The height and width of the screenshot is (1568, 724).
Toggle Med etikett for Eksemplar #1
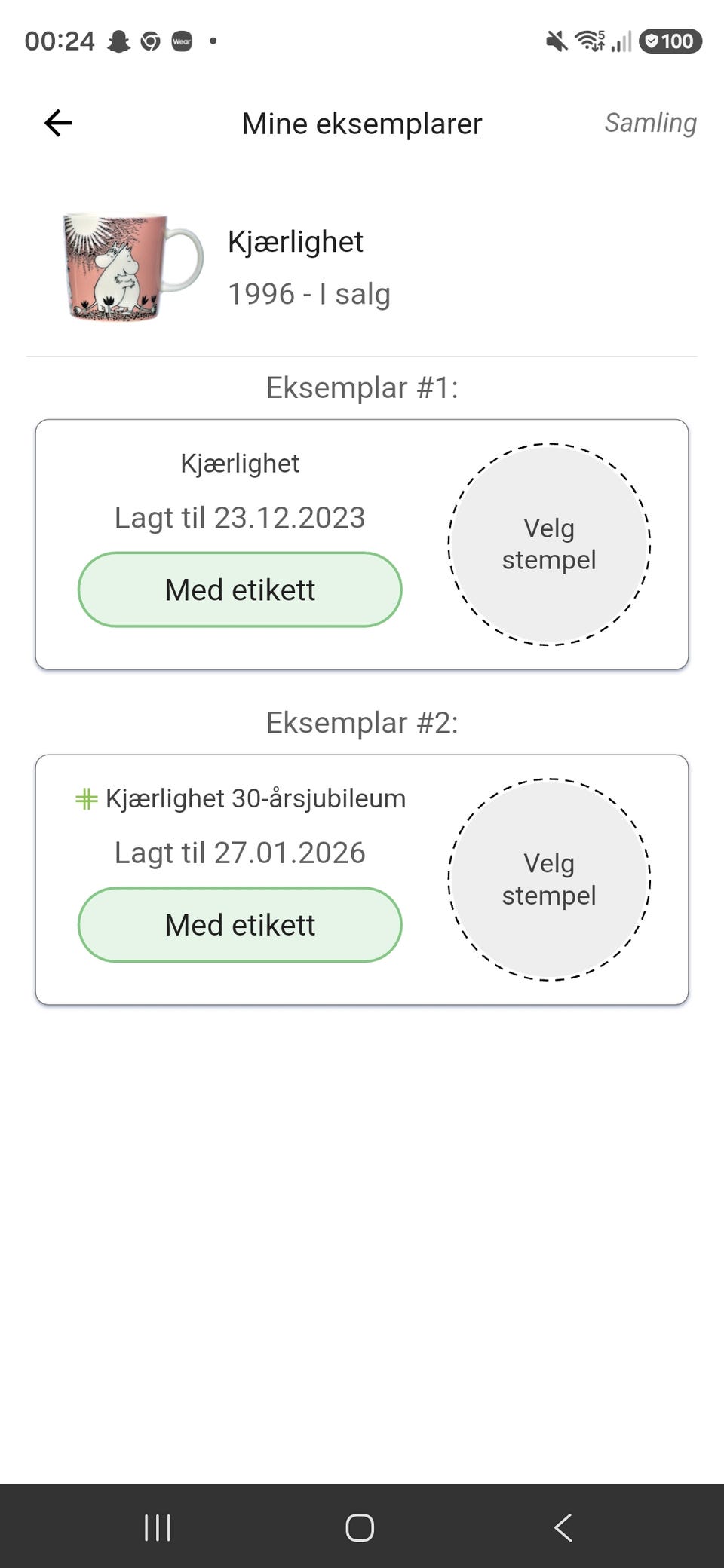[x=240, y=590]
